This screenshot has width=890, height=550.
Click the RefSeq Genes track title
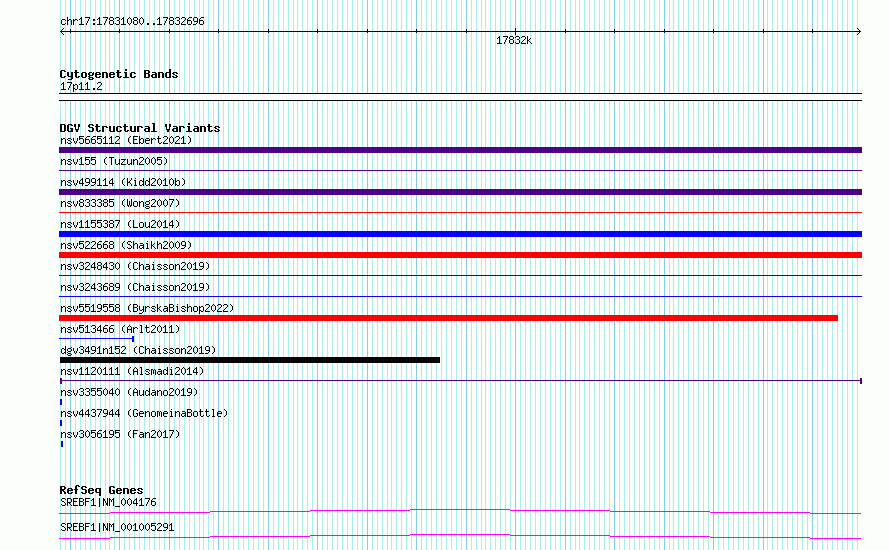point(101,490)
